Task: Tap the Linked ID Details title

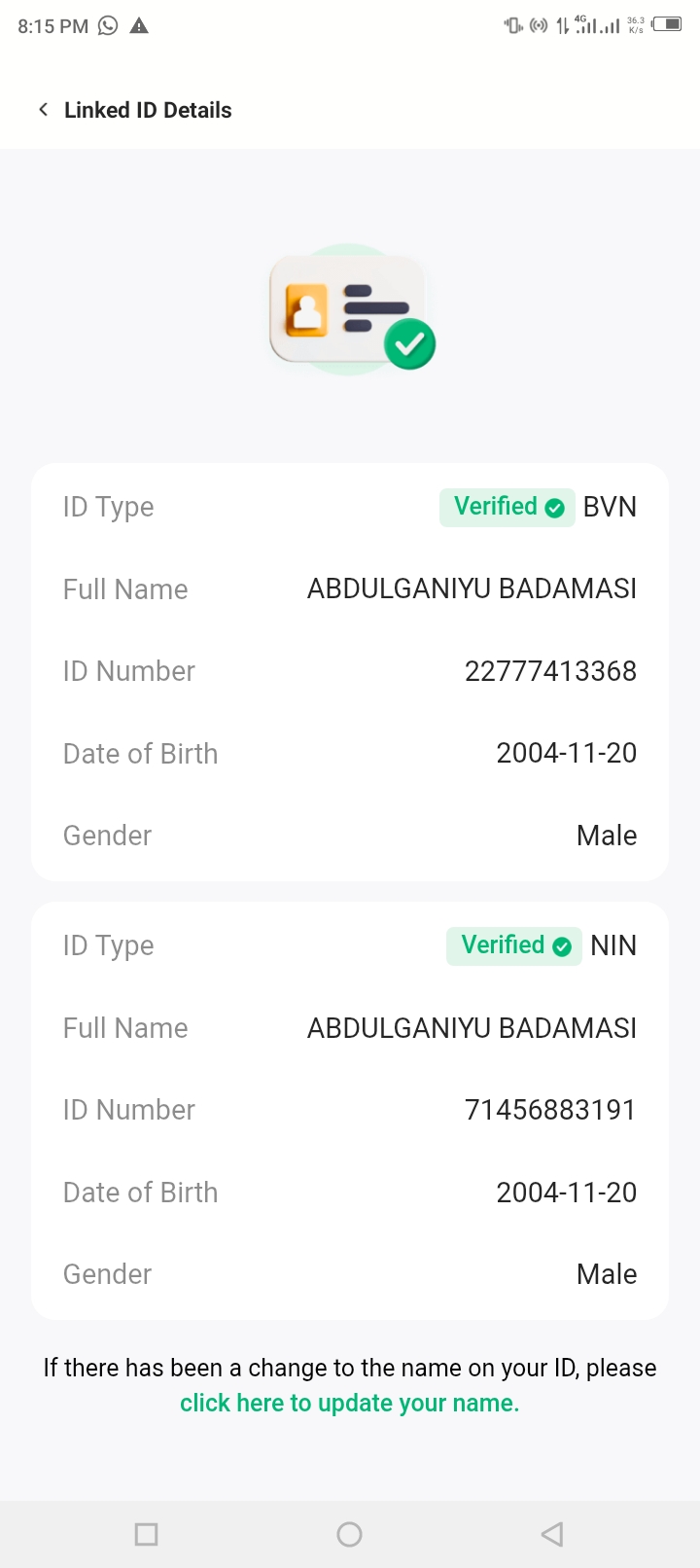Action: click(148, 110)
